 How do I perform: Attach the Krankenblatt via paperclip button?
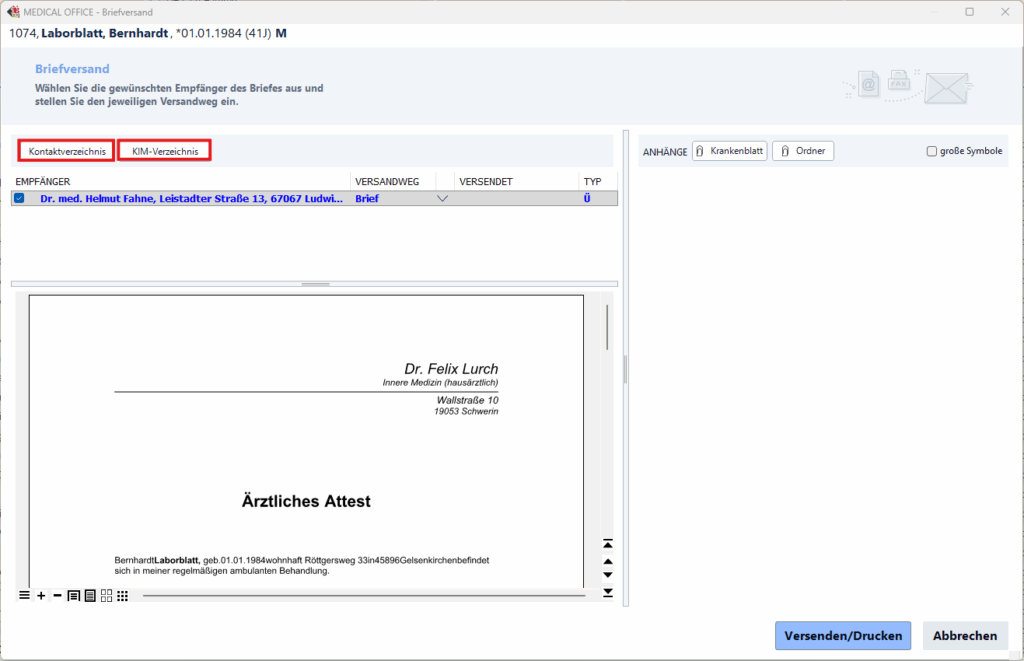(729, 151)
